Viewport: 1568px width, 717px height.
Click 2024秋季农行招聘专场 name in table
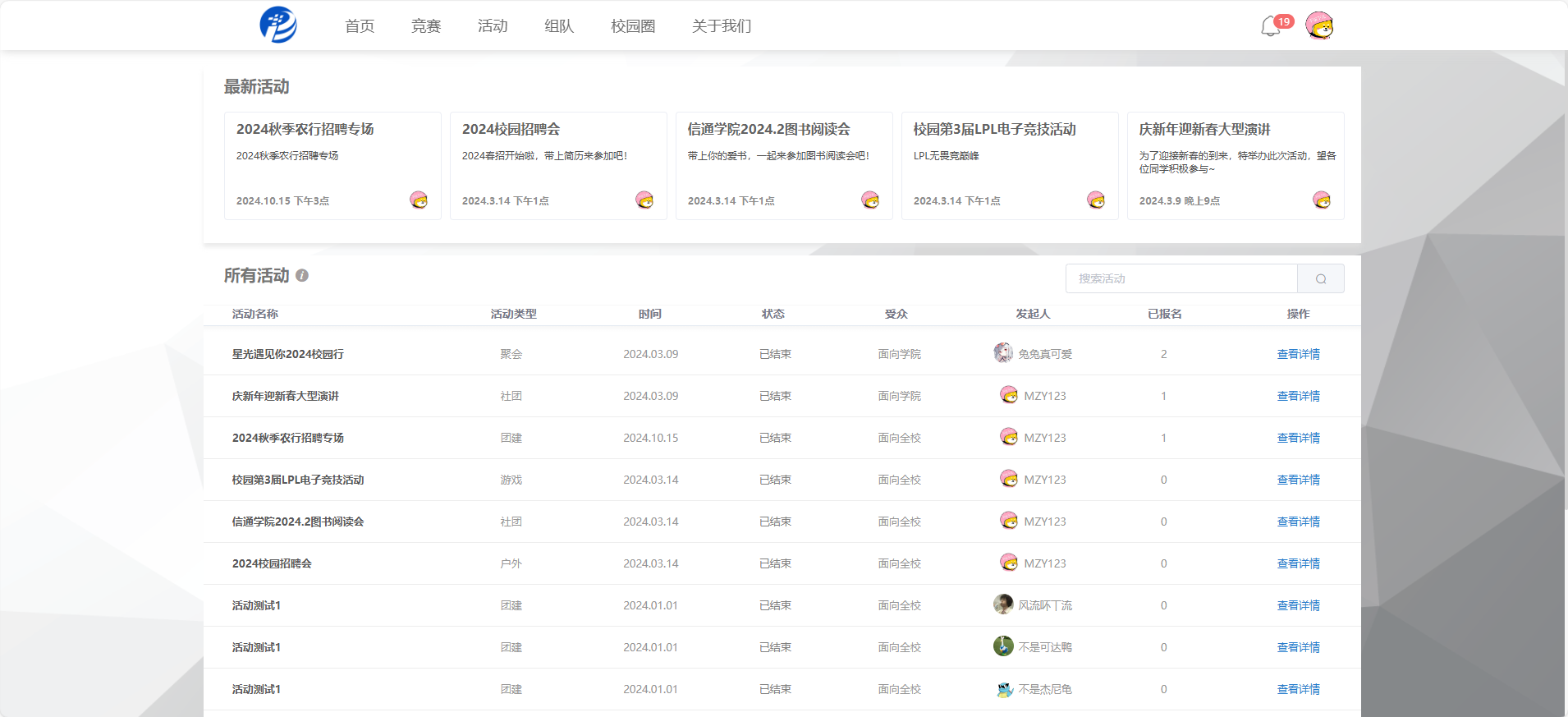288,438
